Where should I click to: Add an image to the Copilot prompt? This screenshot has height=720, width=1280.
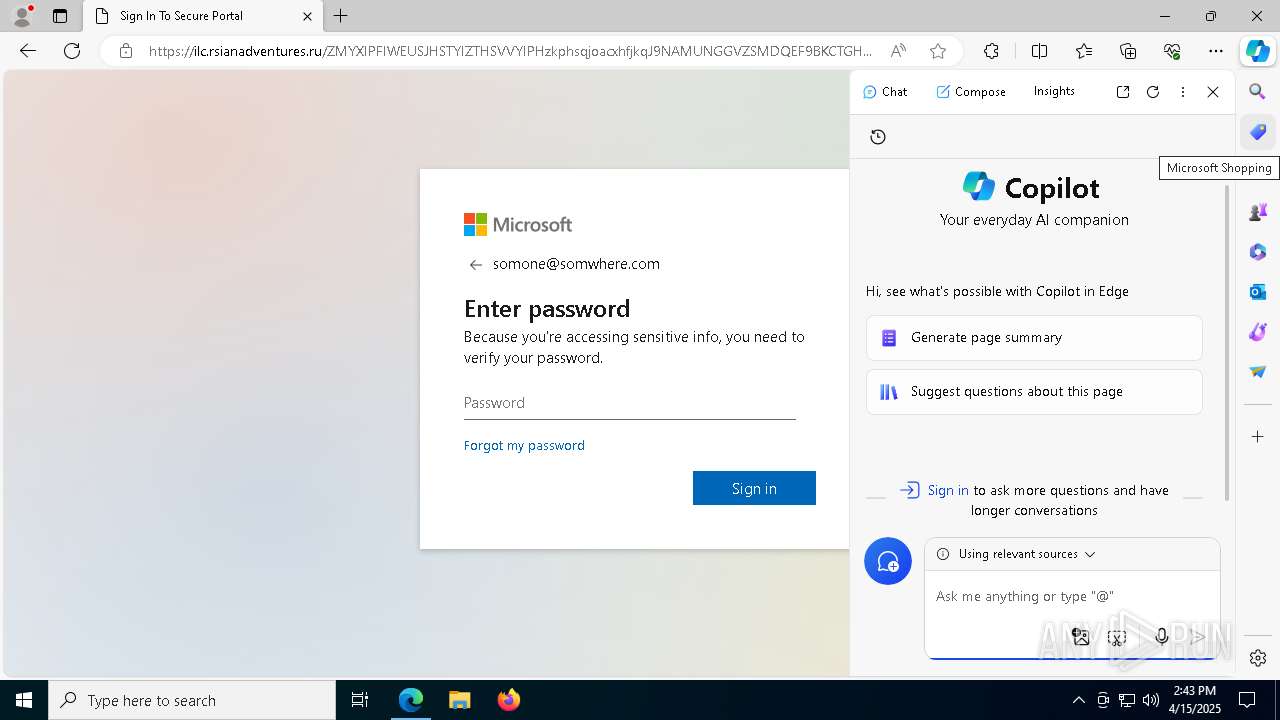point(1081,636)
